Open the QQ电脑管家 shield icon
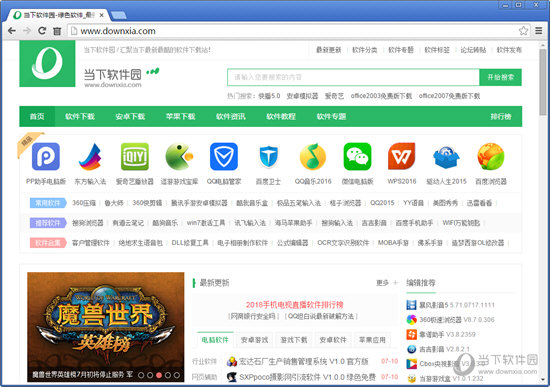 [x=224, y=156]
